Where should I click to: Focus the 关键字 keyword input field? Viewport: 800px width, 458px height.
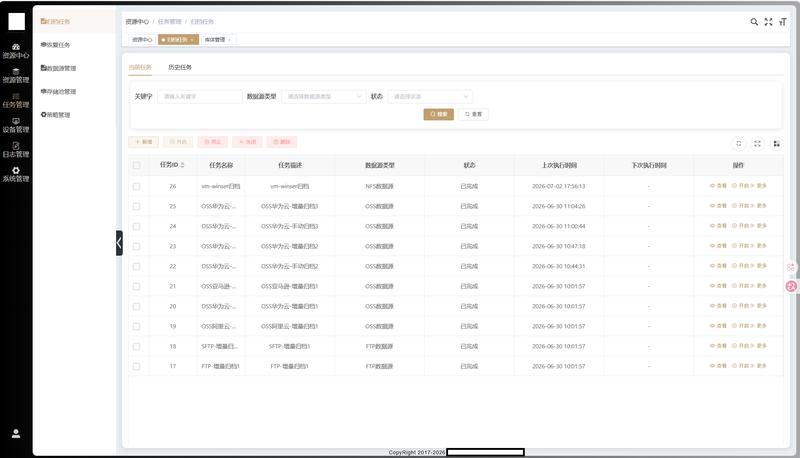[199, 96]
